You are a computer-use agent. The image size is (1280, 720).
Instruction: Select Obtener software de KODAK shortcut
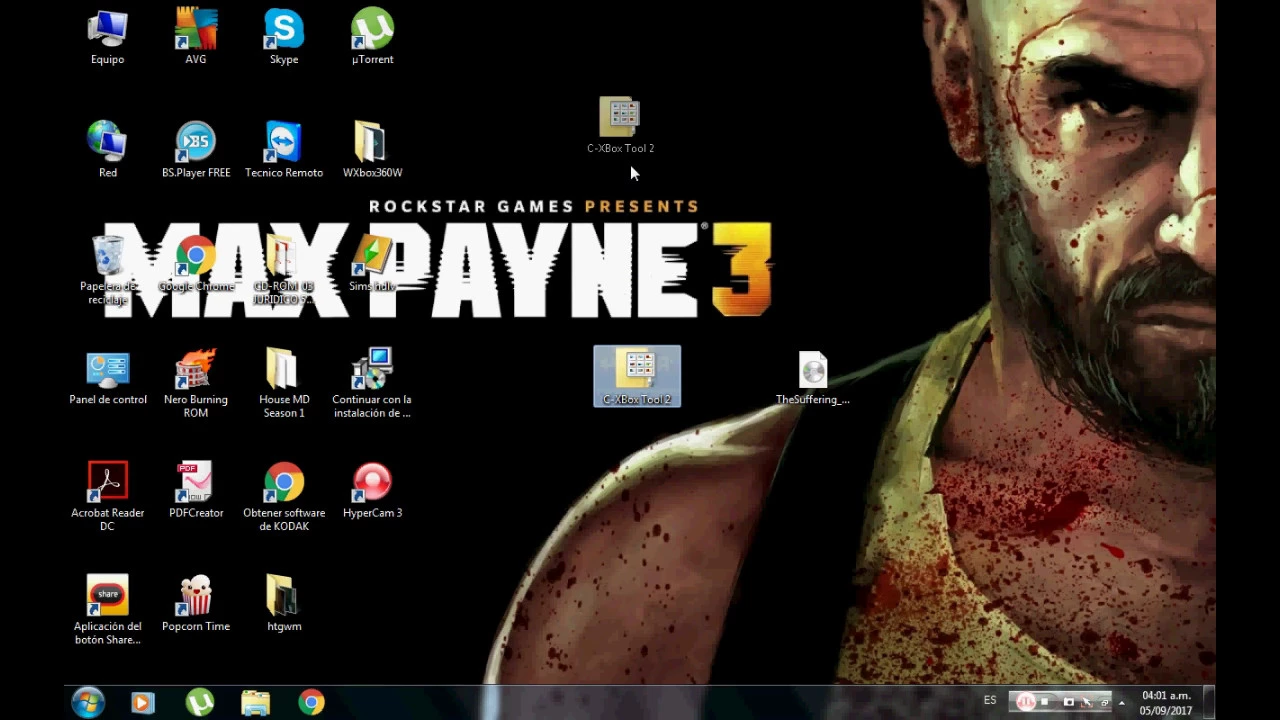pyautogui.click(x=284, y=496)
